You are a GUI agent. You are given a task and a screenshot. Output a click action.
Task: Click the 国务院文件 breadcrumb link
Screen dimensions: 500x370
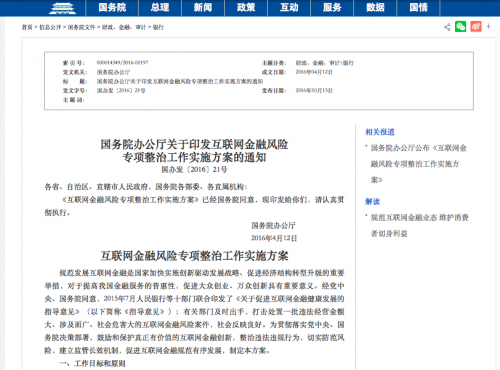82,27
